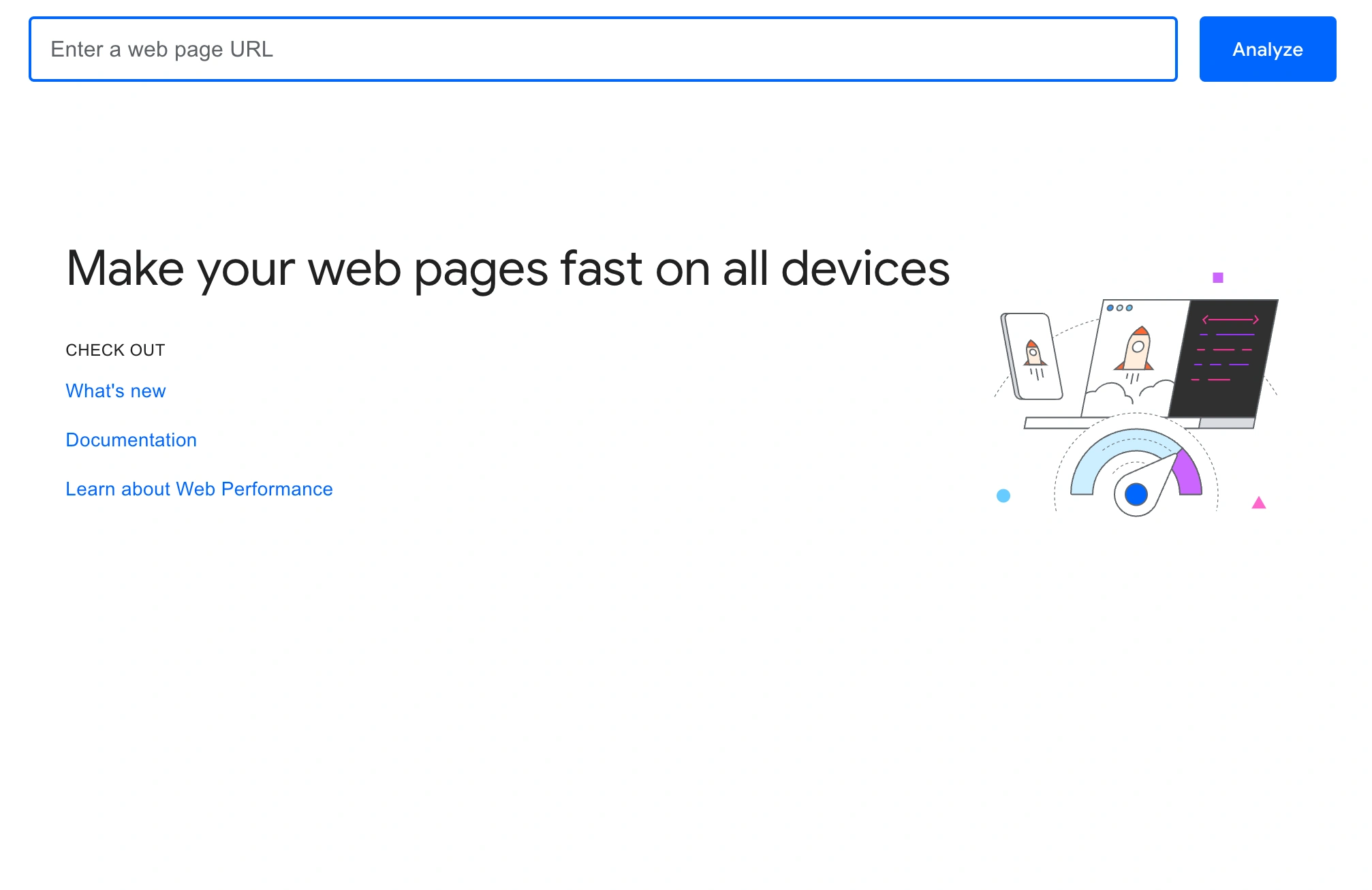The image size is (1372, 890).
Task: Click the CHECK OUT heading text
Action: pyautogui.click(x=114, y=350)
